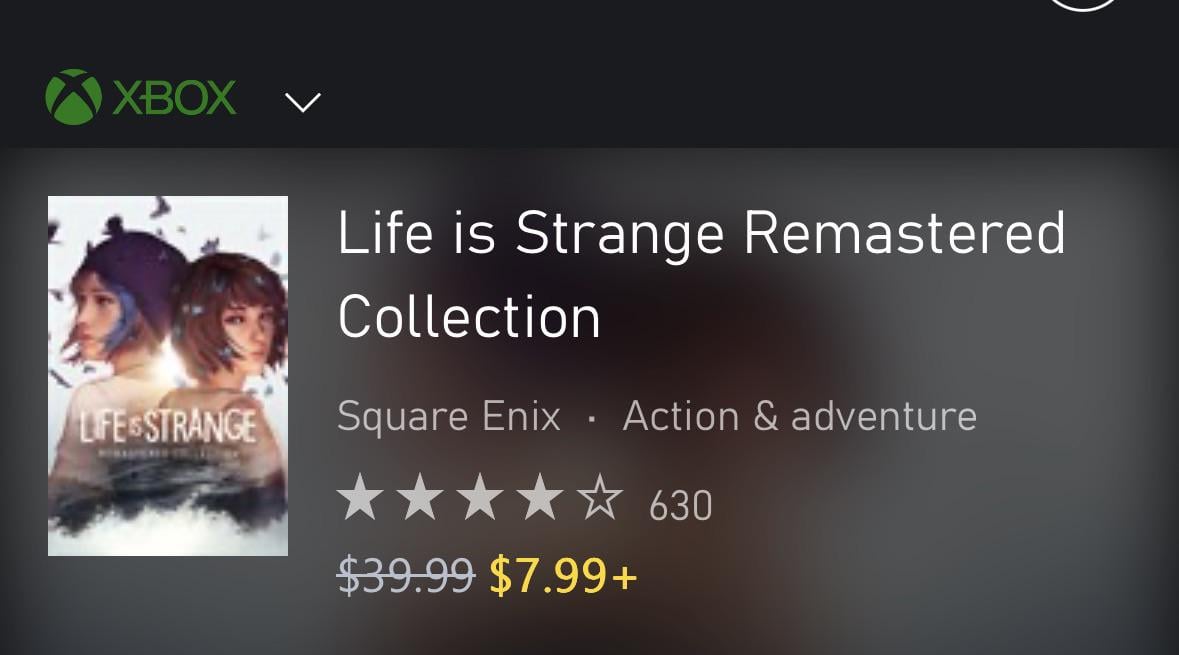1179x655 pixels.
Task: Open the 630 ratings count
Action: [680, 505]
